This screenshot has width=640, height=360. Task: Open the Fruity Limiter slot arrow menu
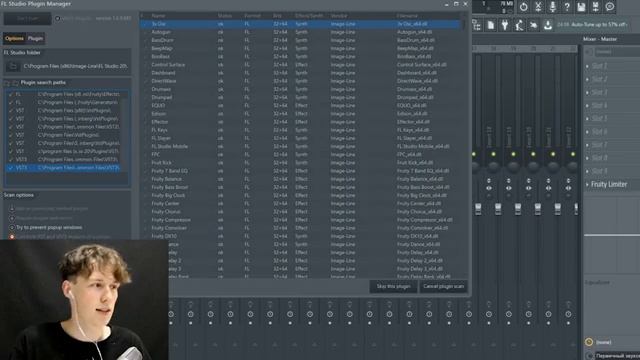587,184
